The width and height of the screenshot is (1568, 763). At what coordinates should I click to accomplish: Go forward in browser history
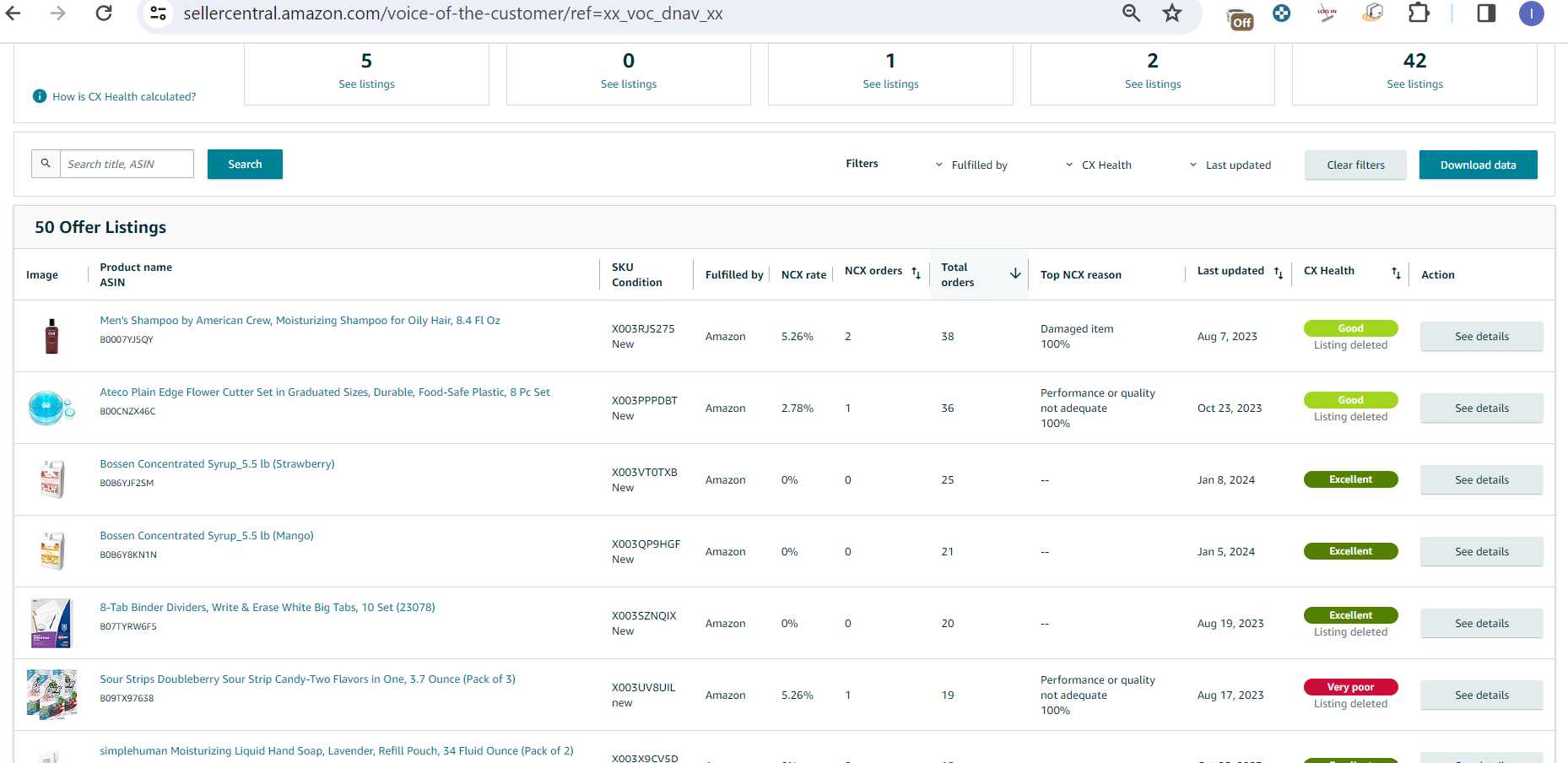click(x=57, y=14)
